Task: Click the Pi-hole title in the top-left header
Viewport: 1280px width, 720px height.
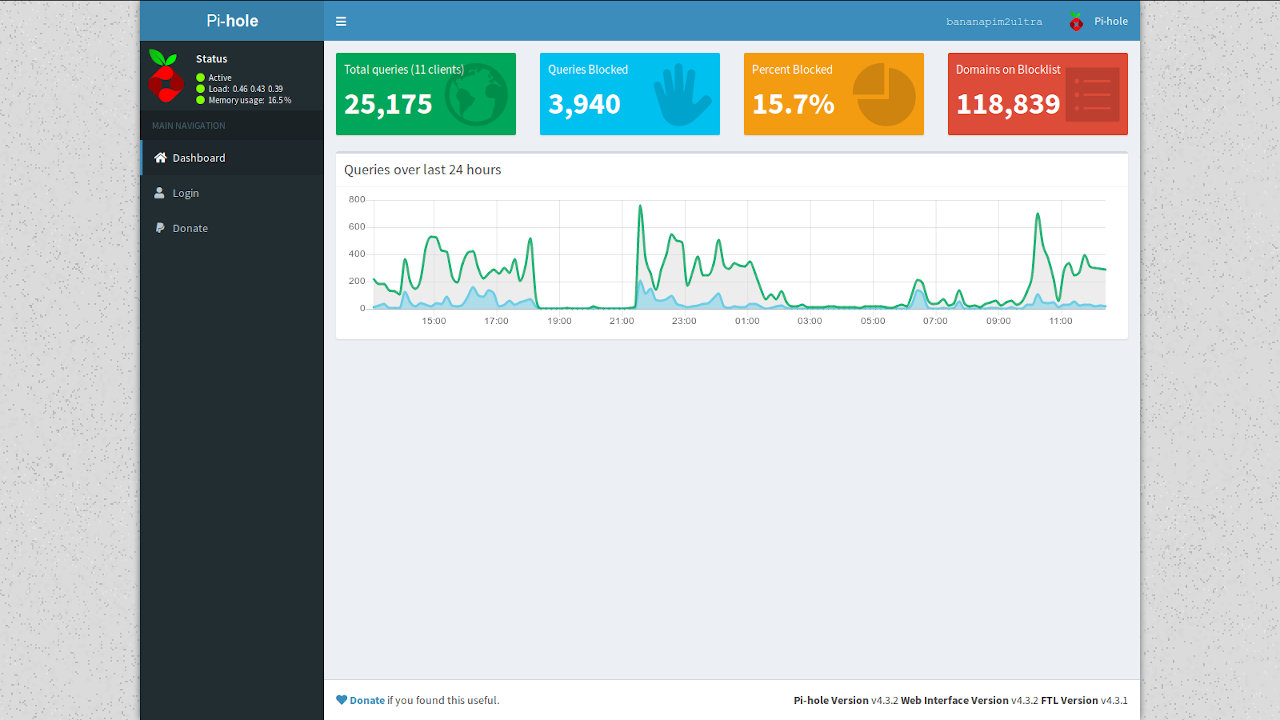Action: click(x=232, y=20)
